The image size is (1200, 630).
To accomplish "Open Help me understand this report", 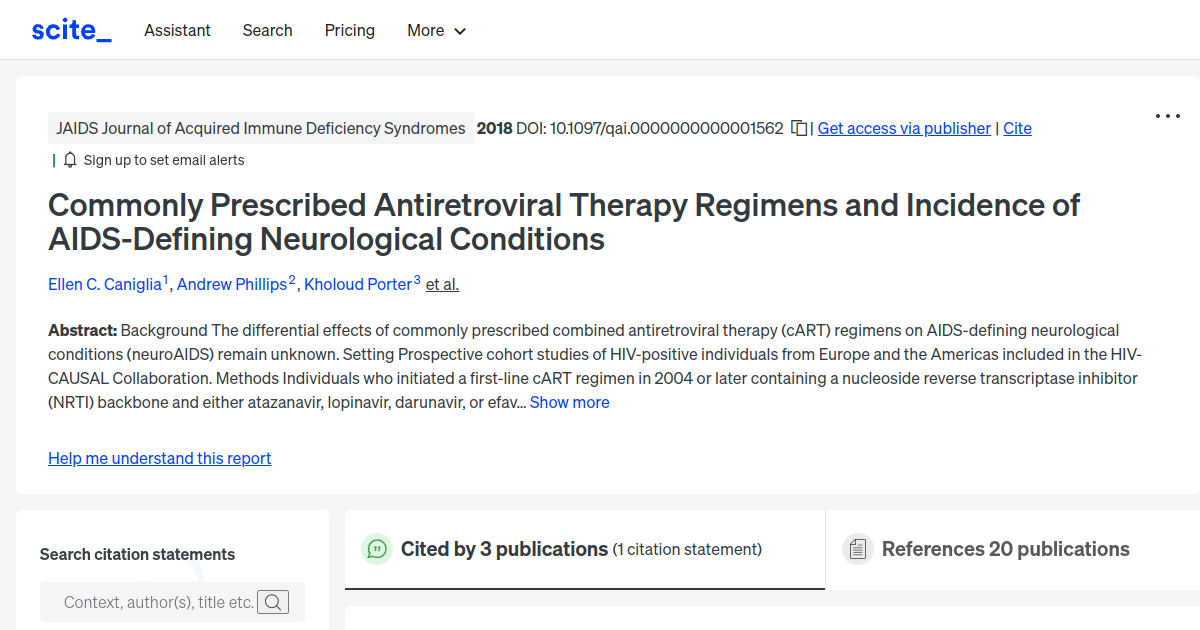I will [159, 458].
